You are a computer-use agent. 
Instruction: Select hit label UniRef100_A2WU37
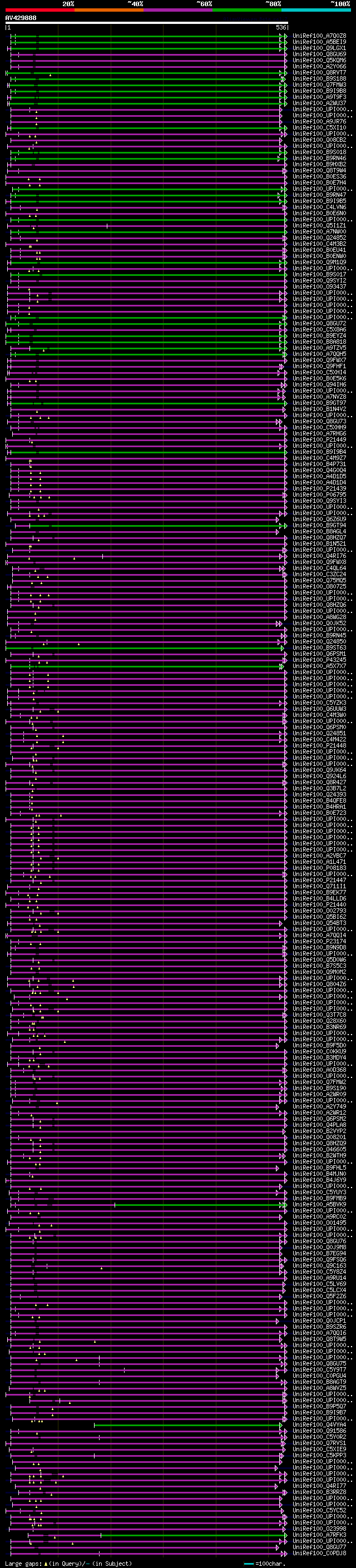[319, 103]
